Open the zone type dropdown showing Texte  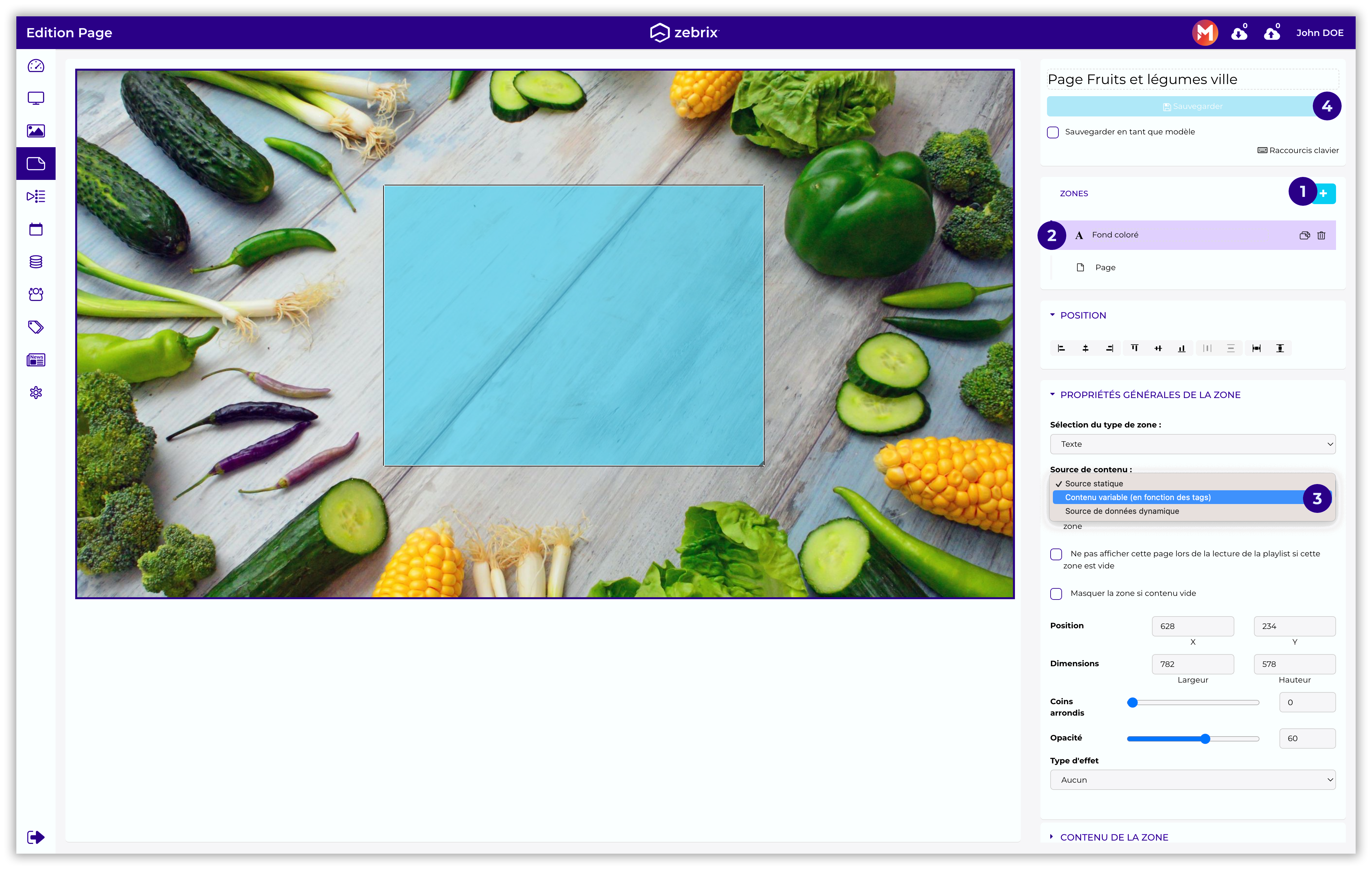1192,444
